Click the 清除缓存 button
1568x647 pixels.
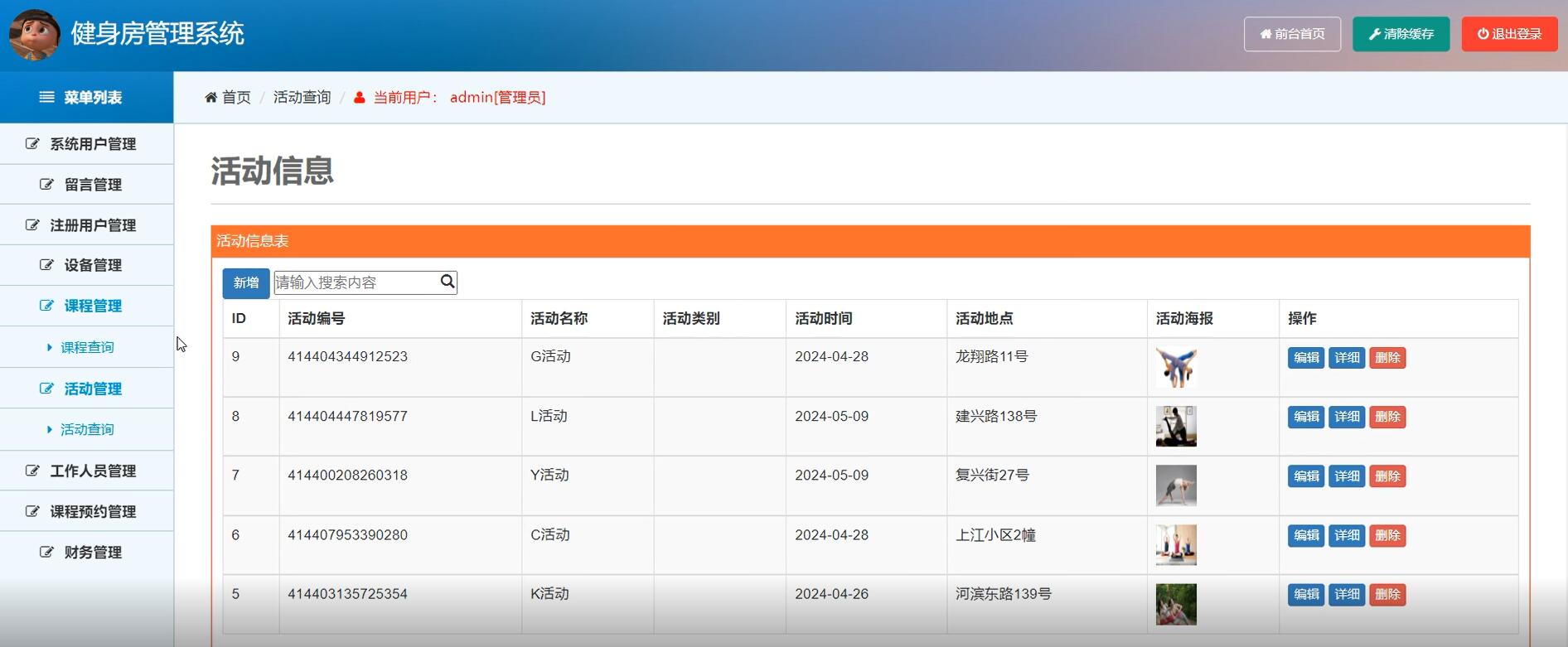pos(1401,34)
